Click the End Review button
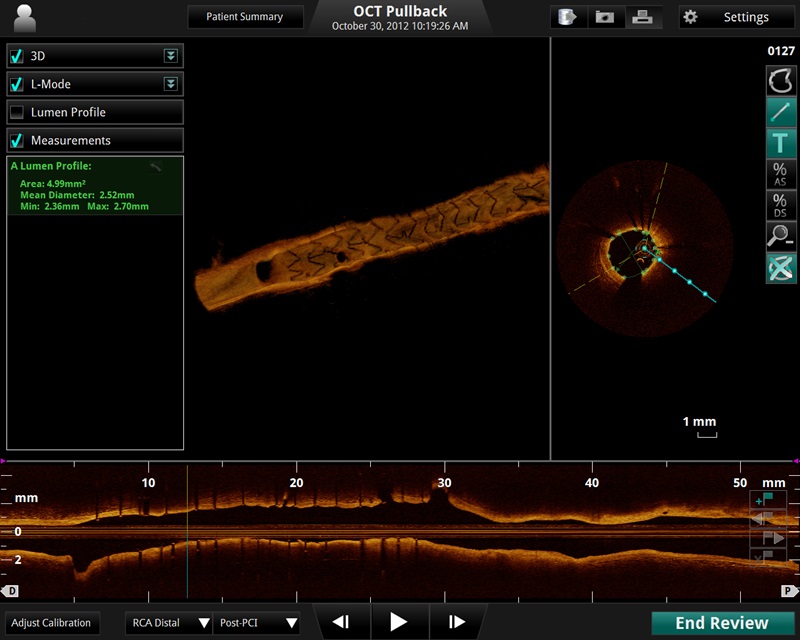The image size is (800, 640). [x=722, y=623]
